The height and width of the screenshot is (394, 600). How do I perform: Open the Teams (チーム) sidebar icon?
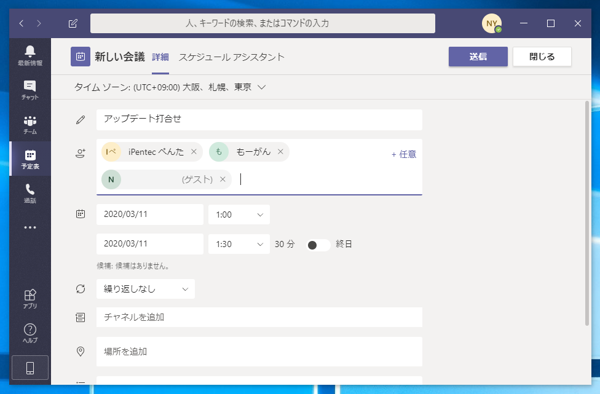30,125
